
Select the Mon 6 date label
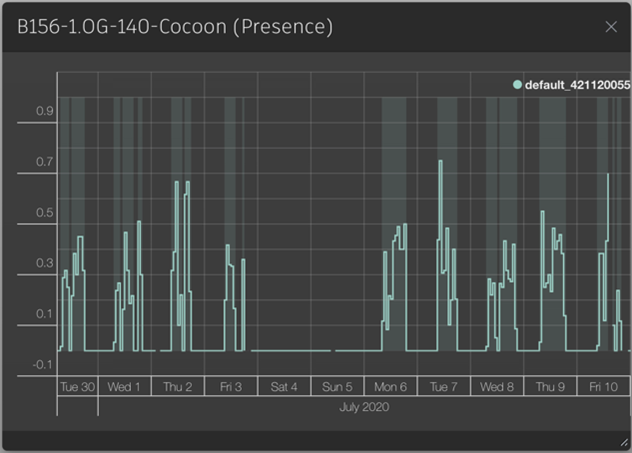pyautogui.click(x=390, y=387)
